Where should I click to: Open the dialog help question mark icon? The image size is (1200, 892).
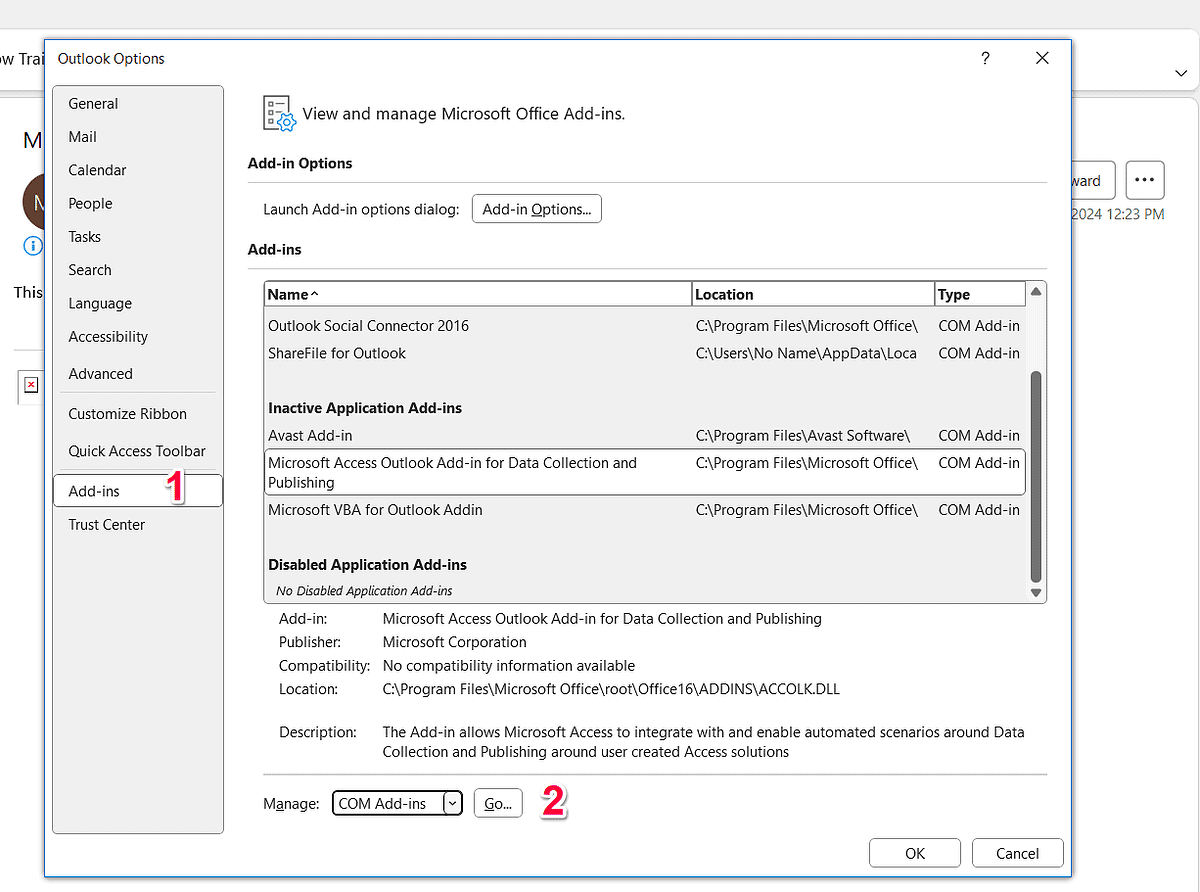(985, 59)
